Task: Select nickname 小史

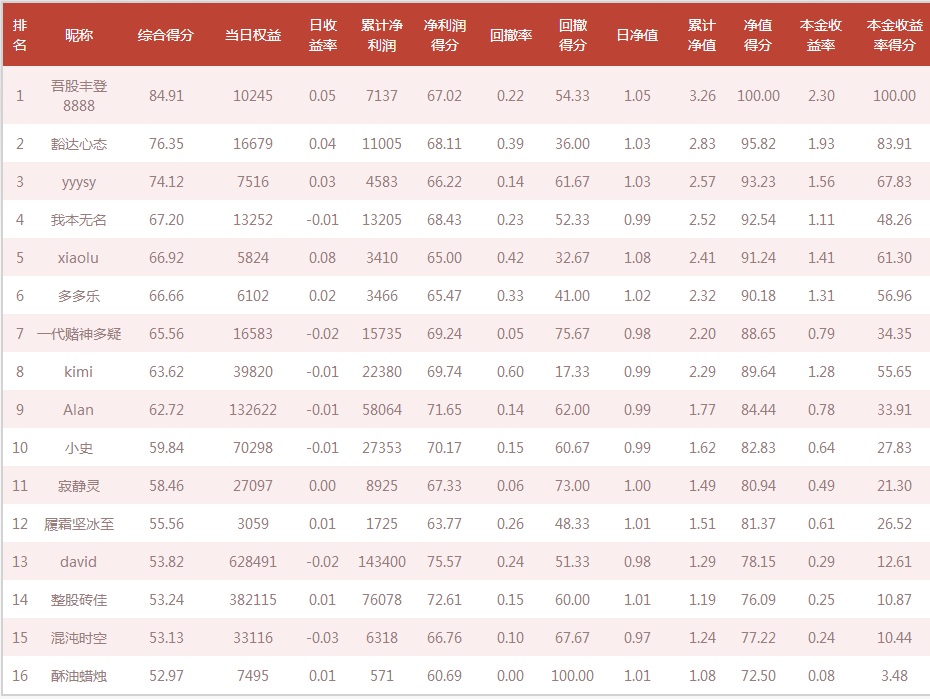Action: pos(79,448)
